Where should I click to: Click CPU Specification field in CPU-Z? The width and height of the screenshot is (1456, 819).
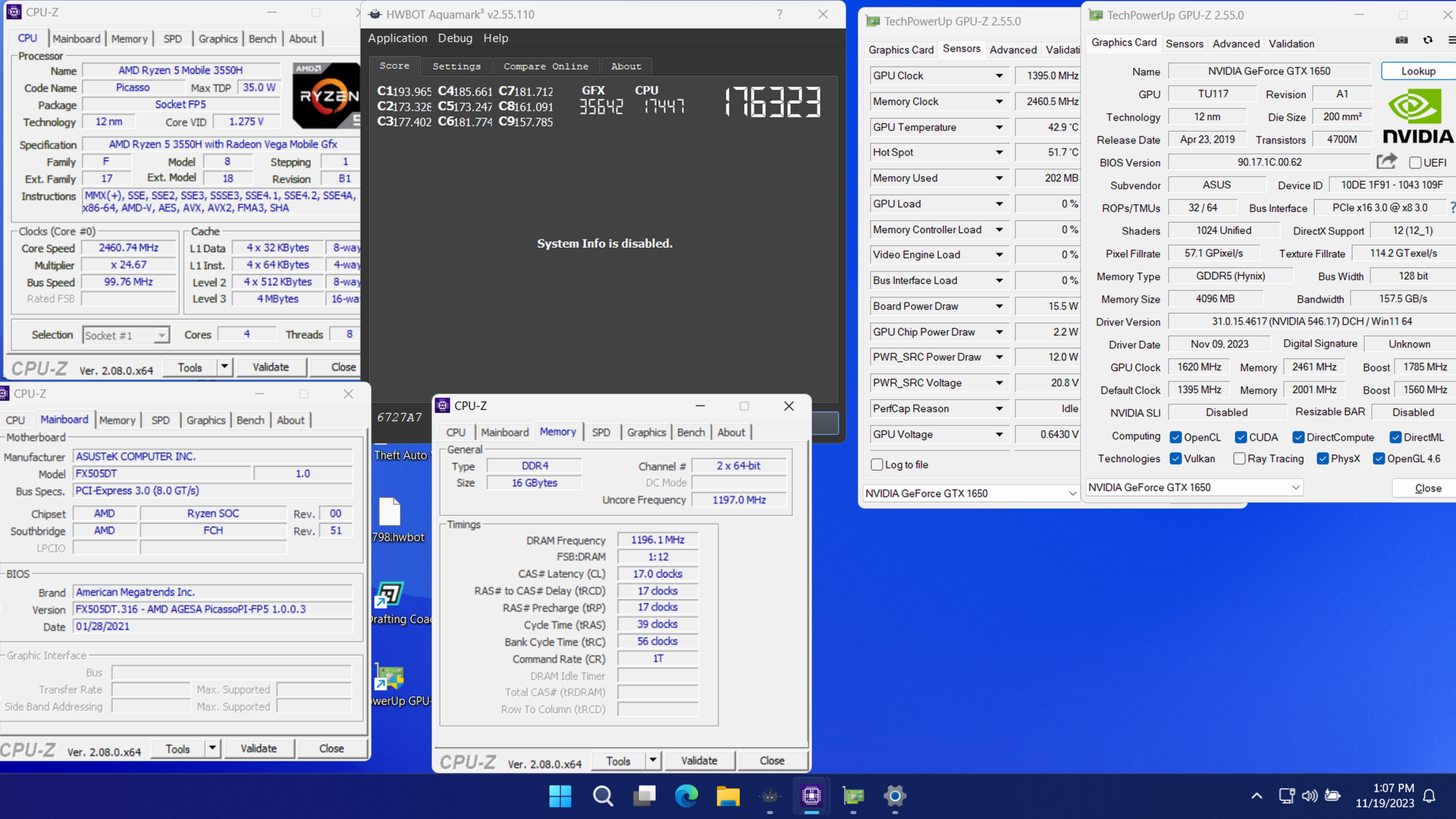click(222, 144)
